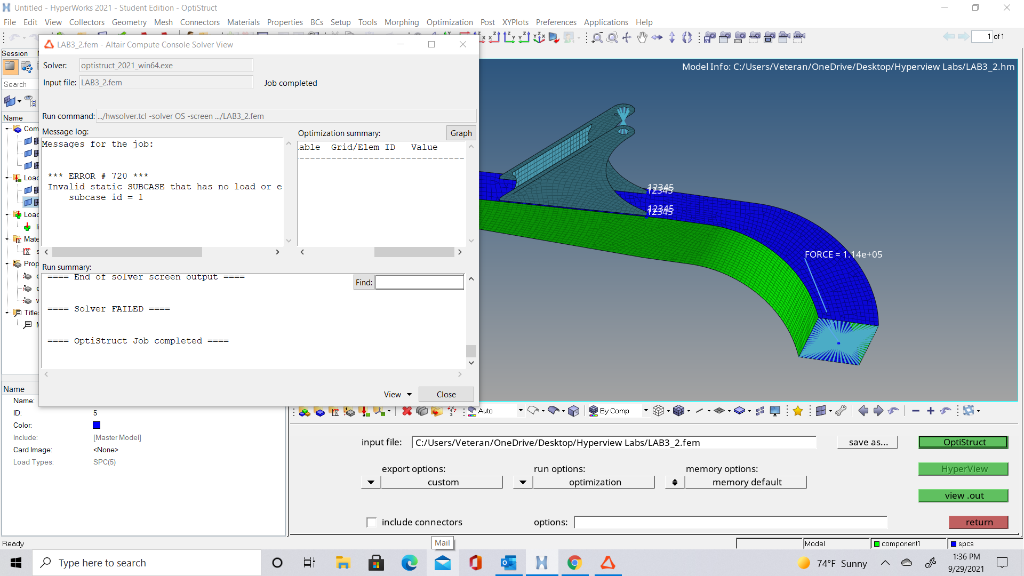Click the isometric XYZ axes view icon

539,37
